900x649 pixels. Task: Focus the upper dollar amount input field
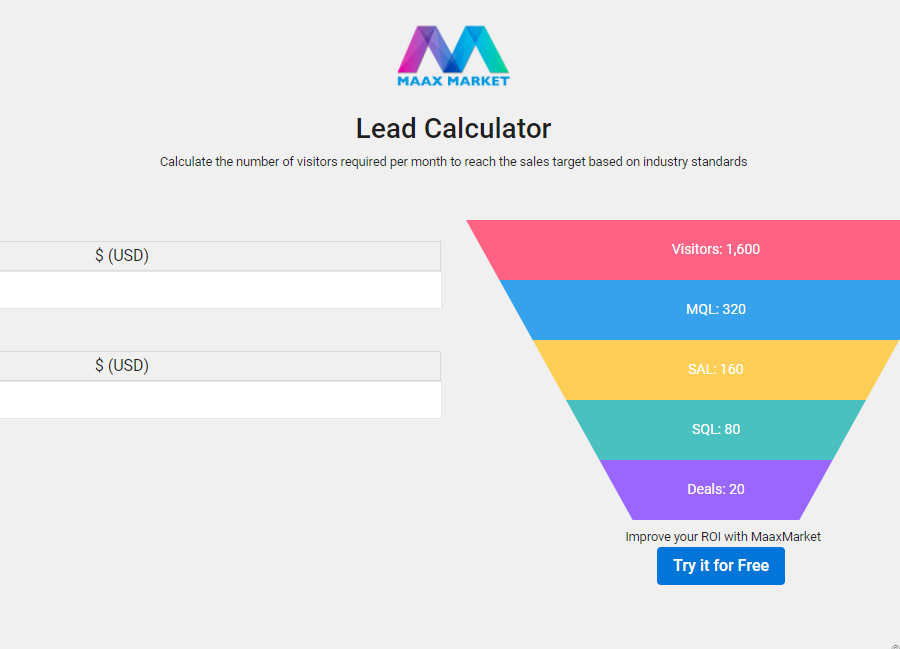tap(220, 290)
